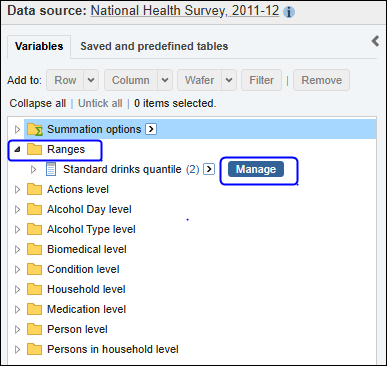The width and height of the screenshot is (387, 366).
Task: Select the Household level label
Action: coord(86,289)
